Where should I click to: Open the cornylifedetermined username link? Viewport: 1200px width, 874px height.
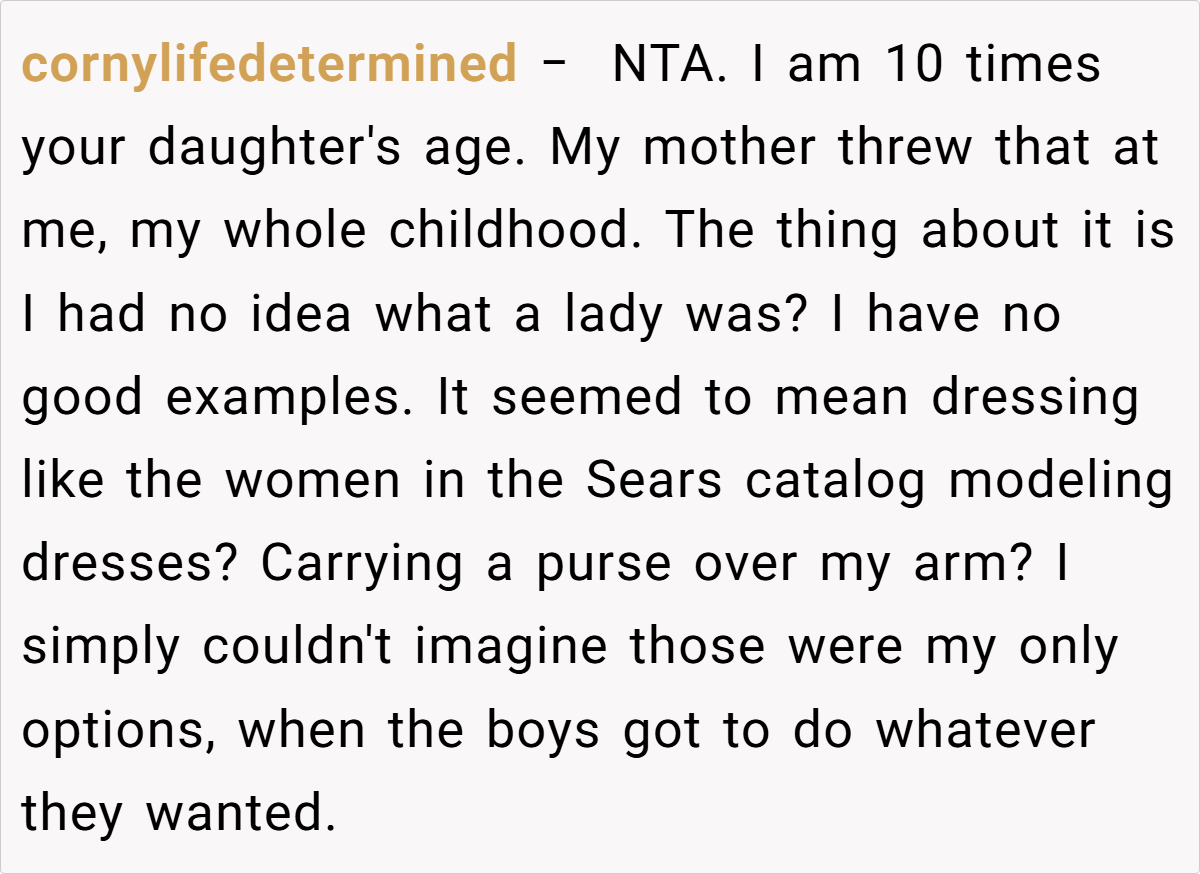point(269,65)
